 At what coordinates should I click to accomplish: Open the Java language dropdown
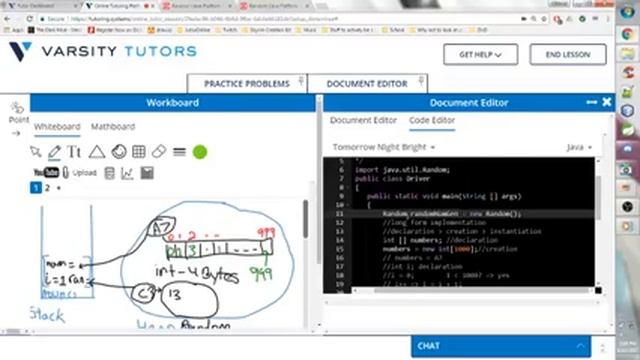579,147
